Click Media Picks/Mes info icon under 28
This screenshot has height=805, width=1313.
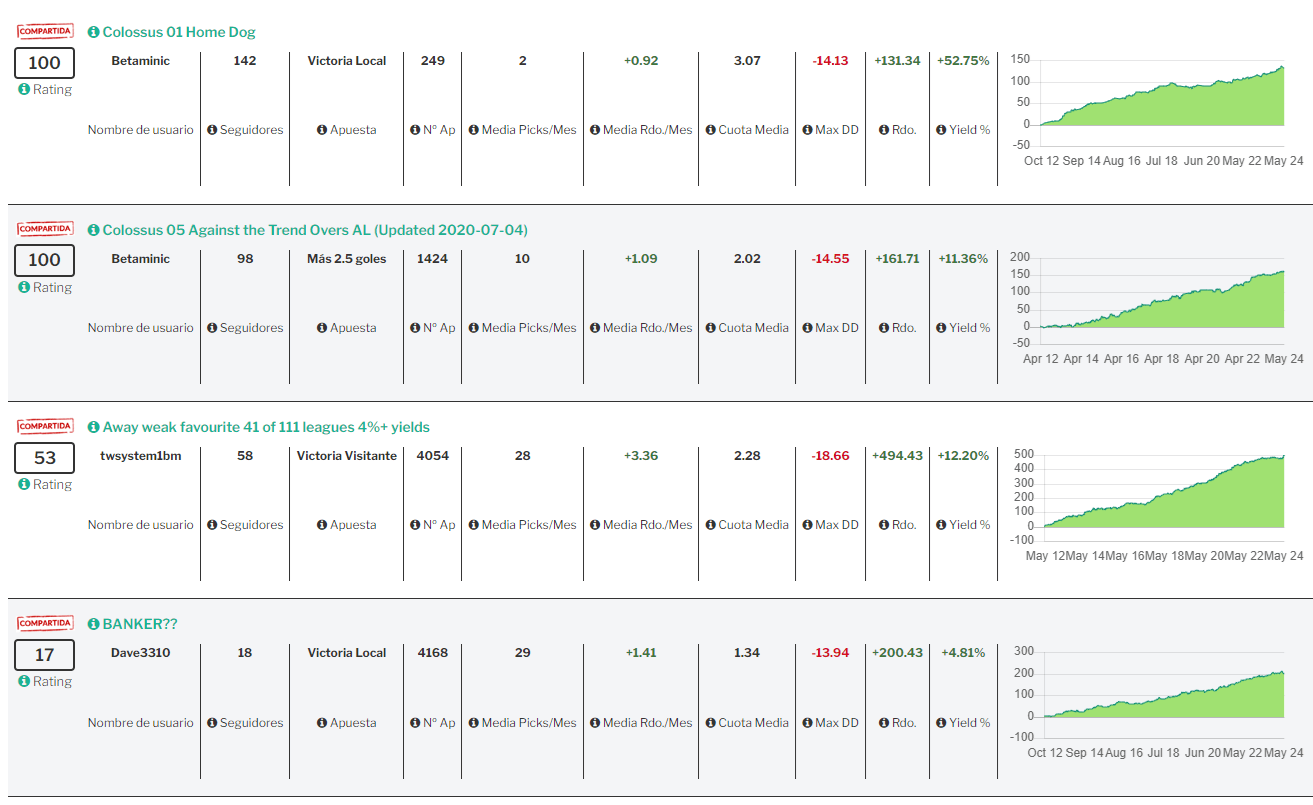pos(474,525)
